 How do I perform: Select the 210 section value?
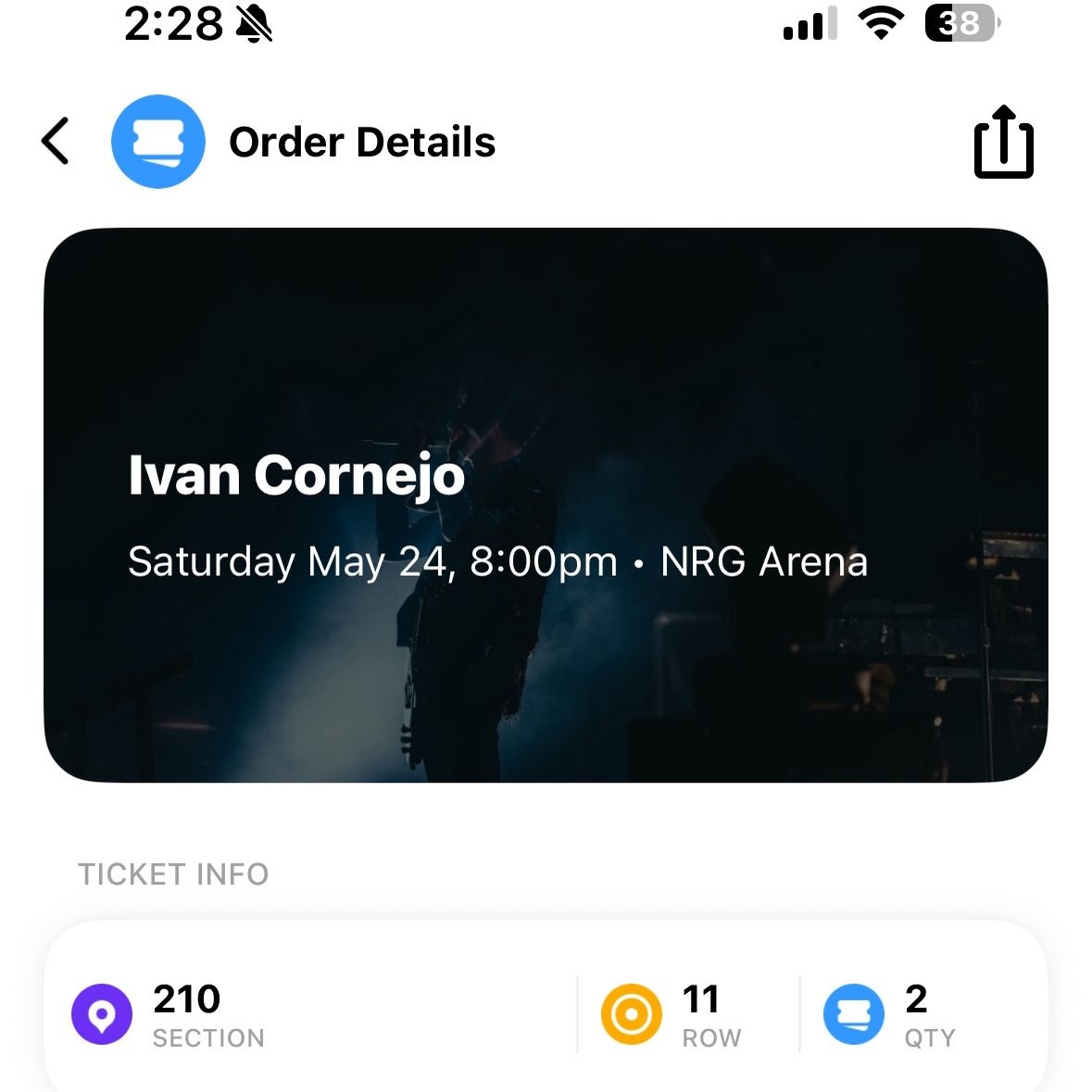coord(187,998)
